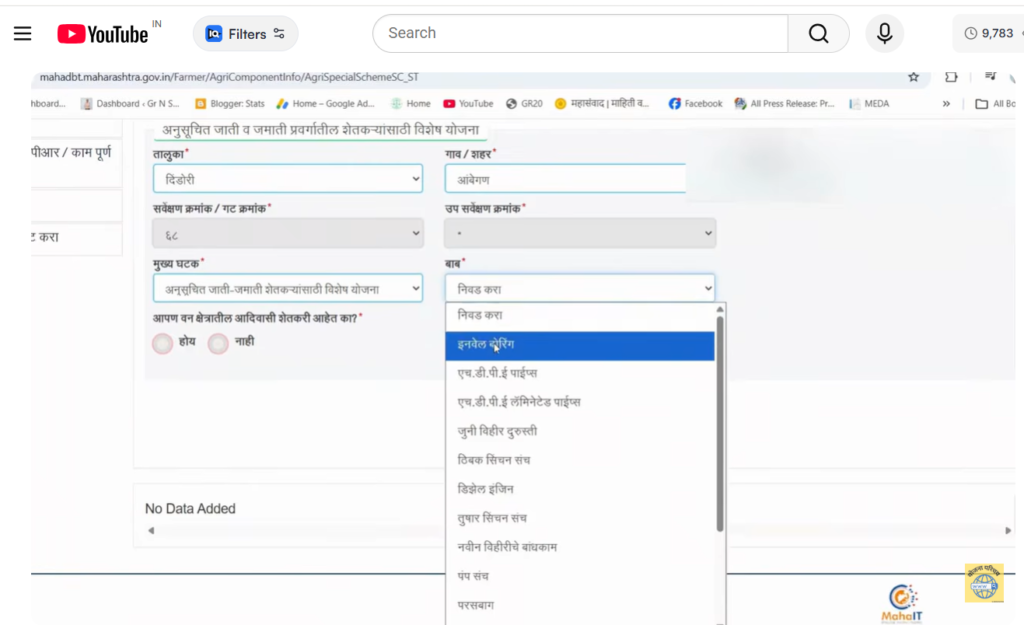This screenshot has height=625, width=1024.
Task: Open the तालुका dropdown
Action: [x=288, y=179]
